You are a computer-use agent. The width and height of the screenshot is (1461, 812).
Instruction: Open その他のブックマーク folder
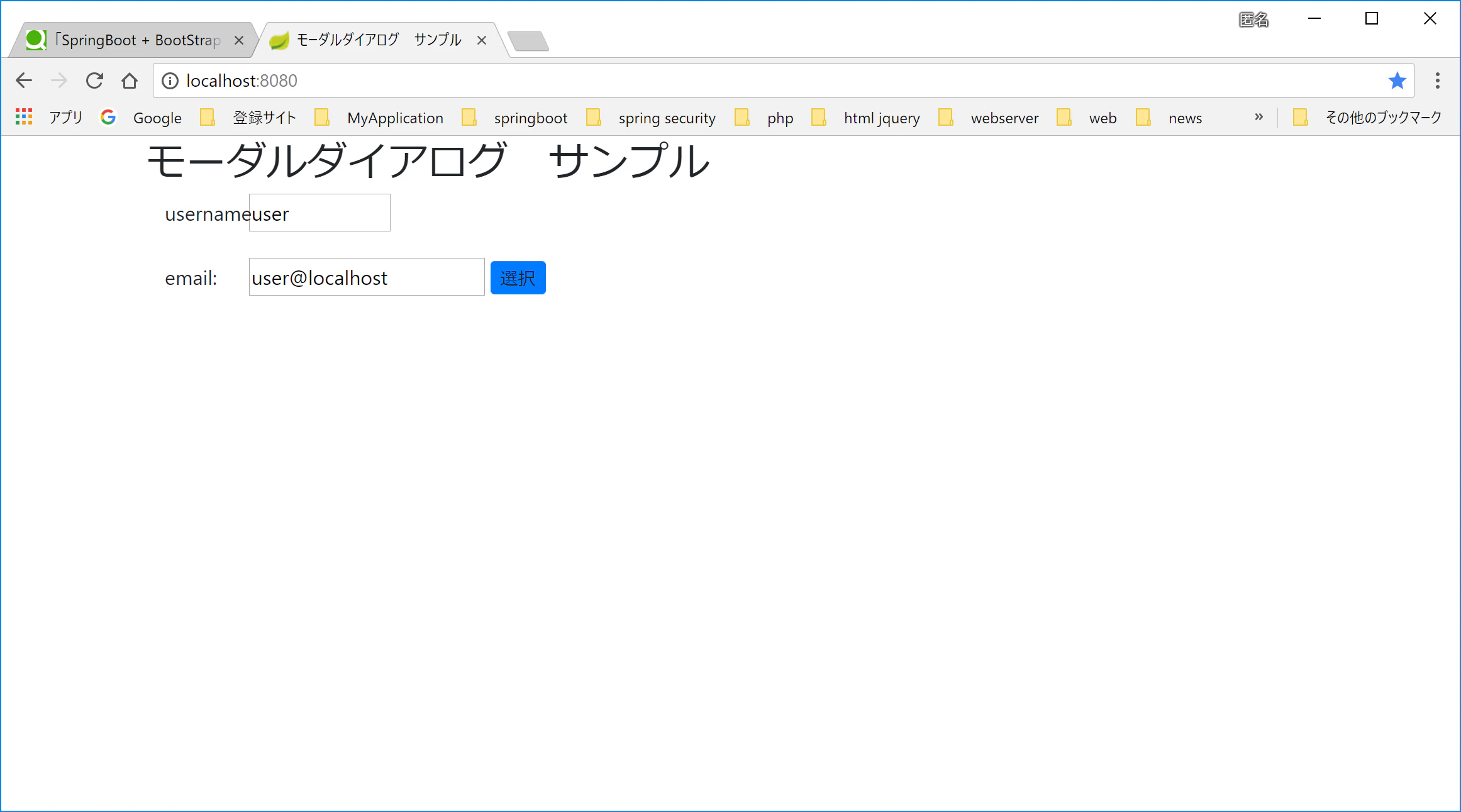[x=1367, y=118]
